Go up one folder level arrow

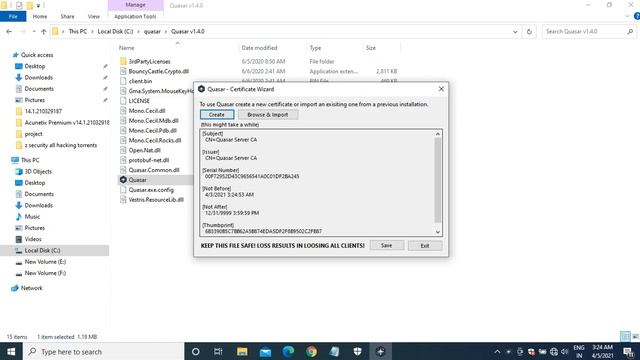tap(44, 31)
